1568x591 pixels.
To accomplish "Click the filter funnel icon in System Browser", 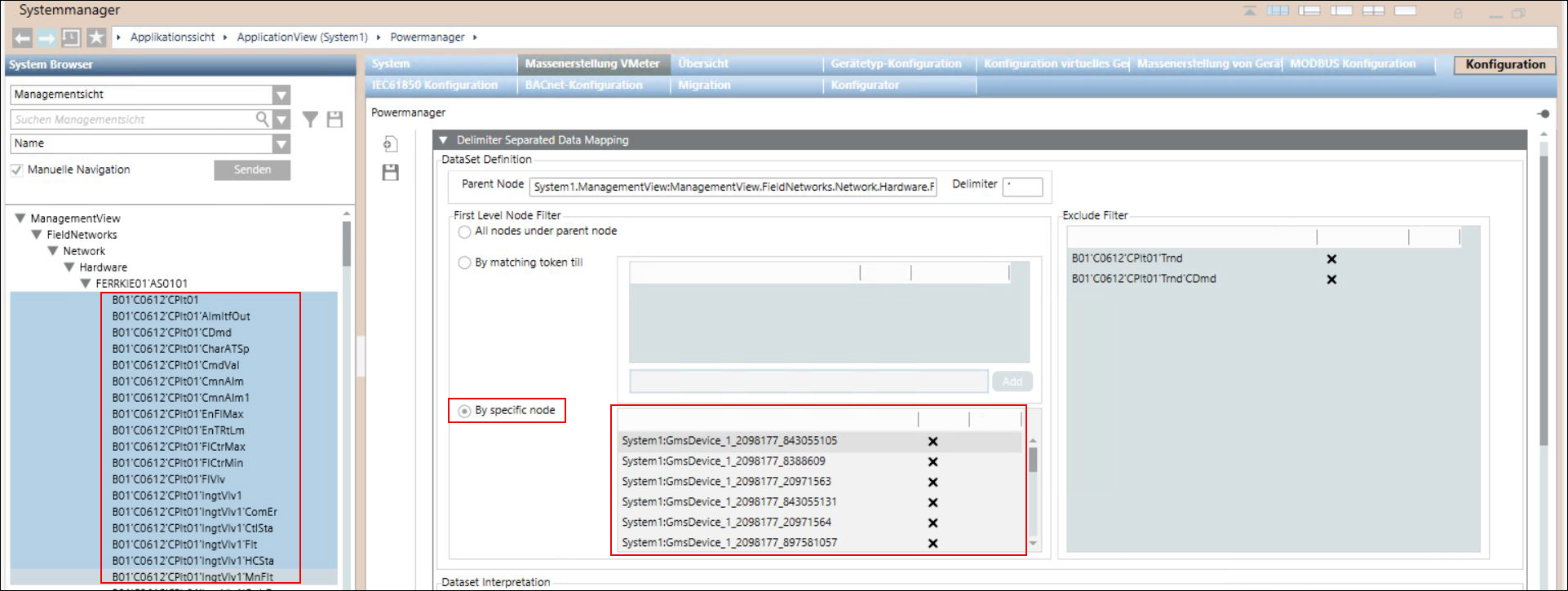I will click(310, 120).
